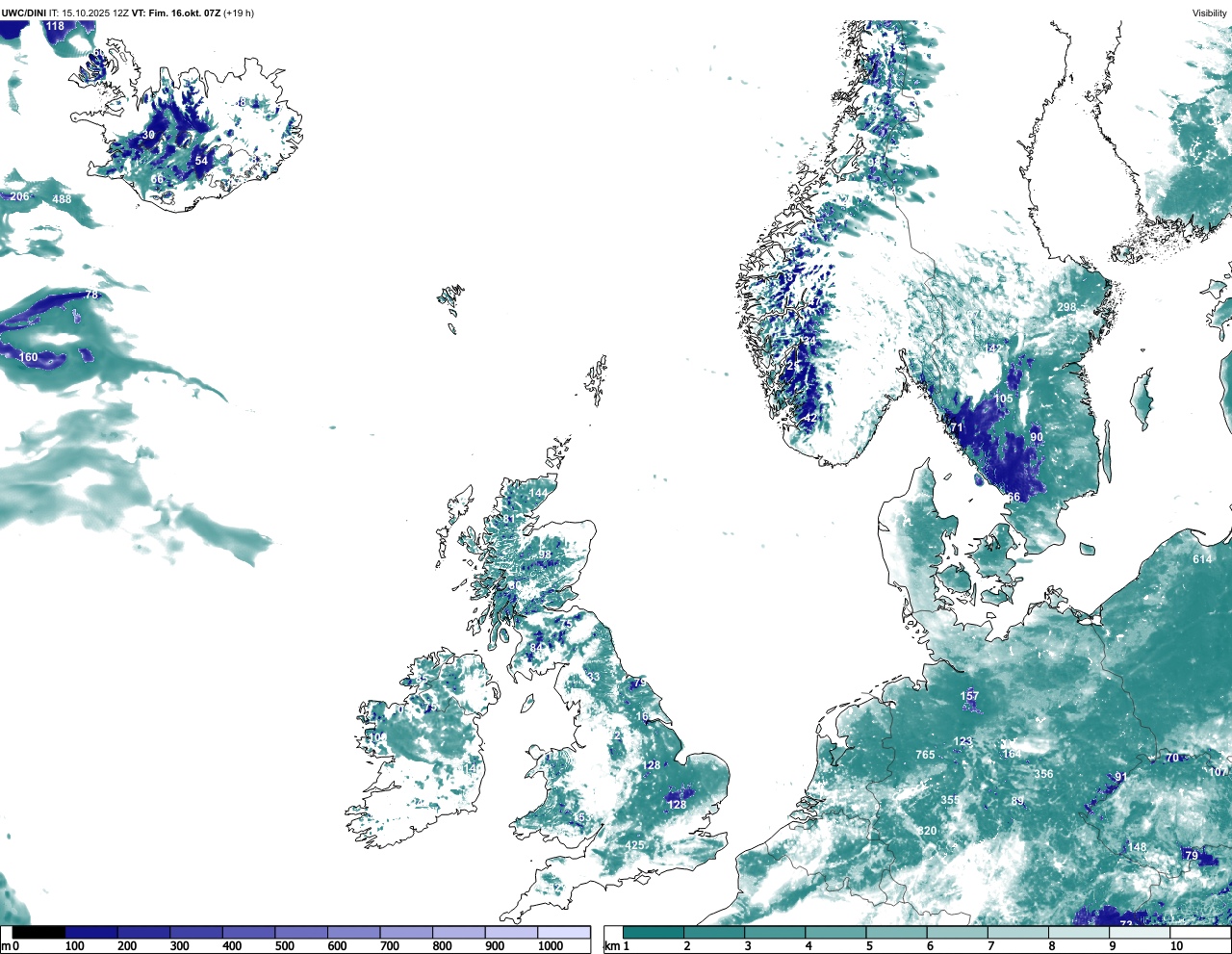
Task: Click the 'Visibility' title label
Action: 1209,13
